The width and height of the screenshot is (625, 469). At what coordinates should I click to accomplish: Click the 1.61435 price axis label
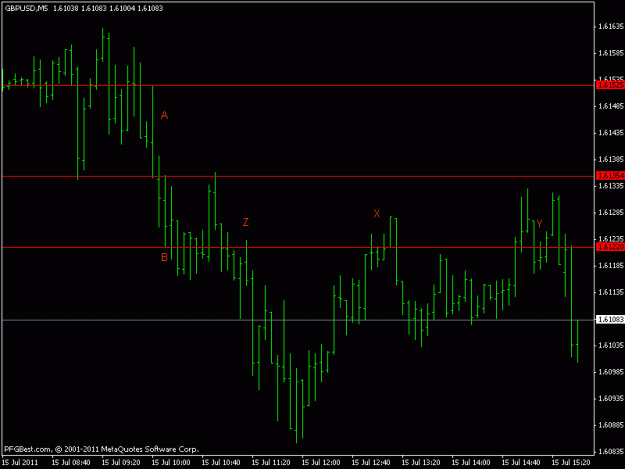coord(611,133)
